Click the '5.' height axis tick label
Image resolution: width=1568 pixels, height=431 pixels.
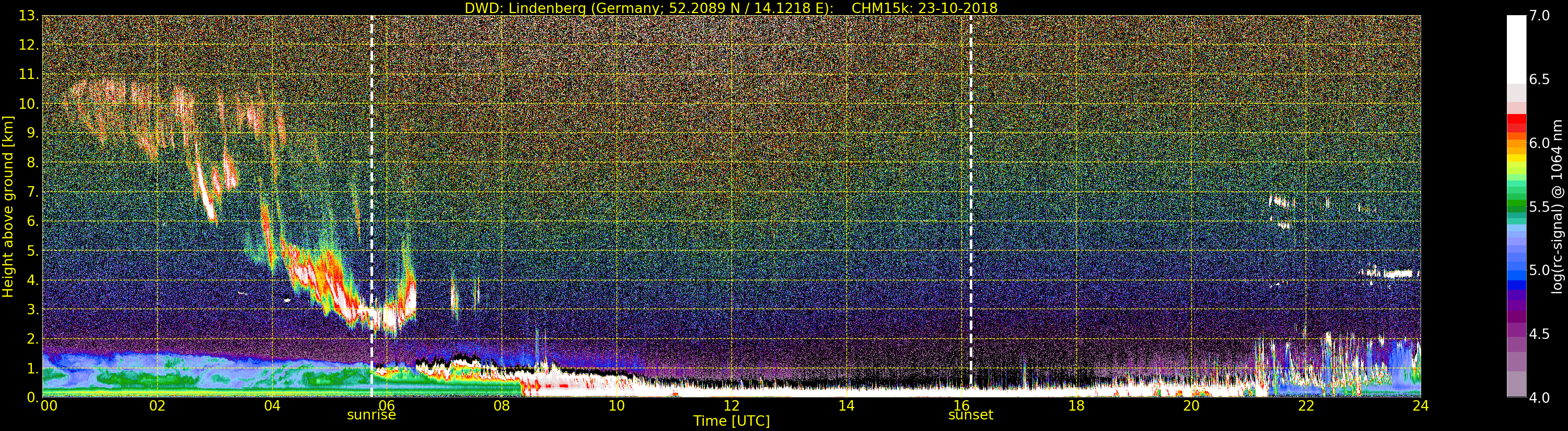tap(32, 251)
